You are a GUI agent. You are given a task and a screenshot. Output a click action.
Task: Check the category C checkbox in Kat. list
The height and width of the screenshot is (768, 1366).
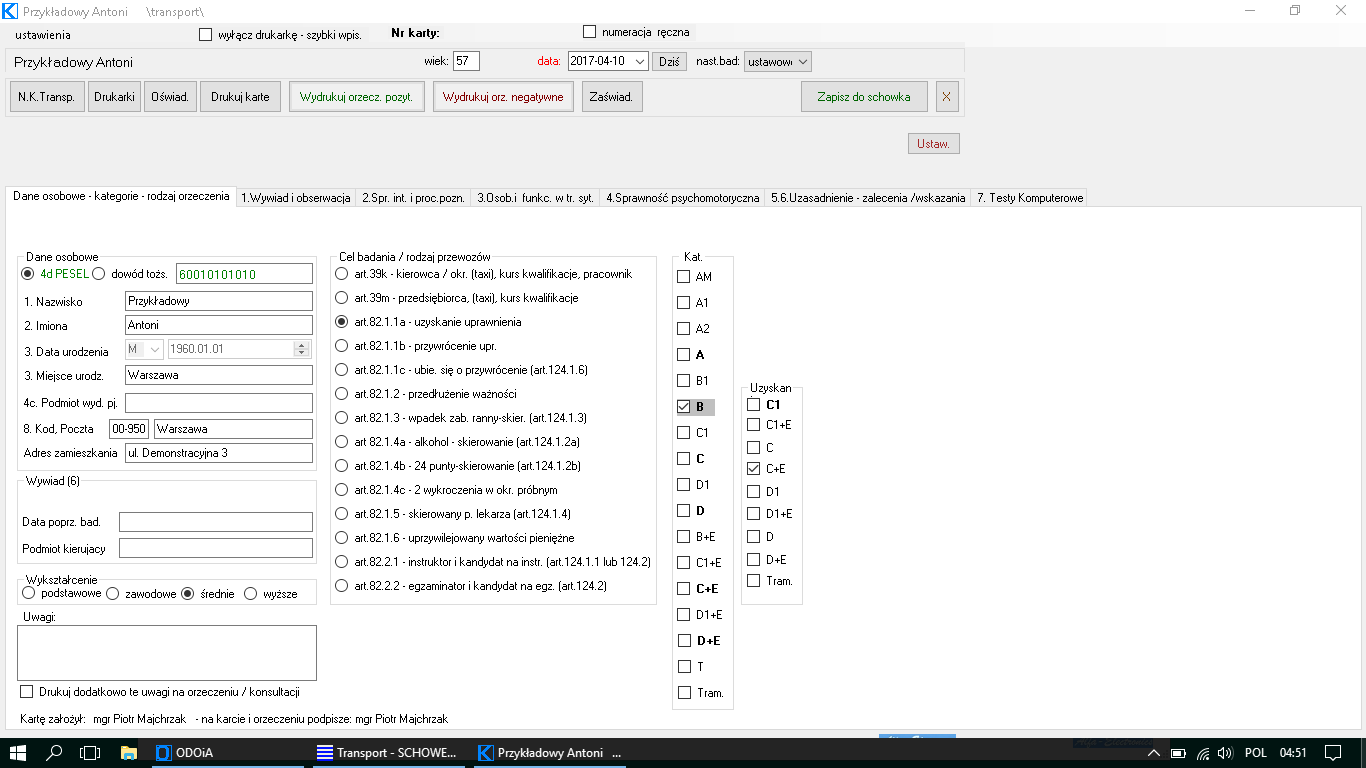[x=684, y=459]
